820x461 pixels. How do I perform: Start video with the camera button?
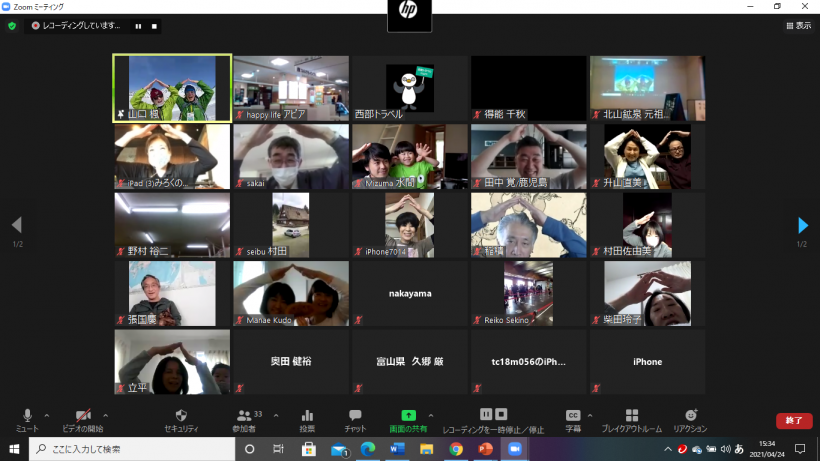84,419
